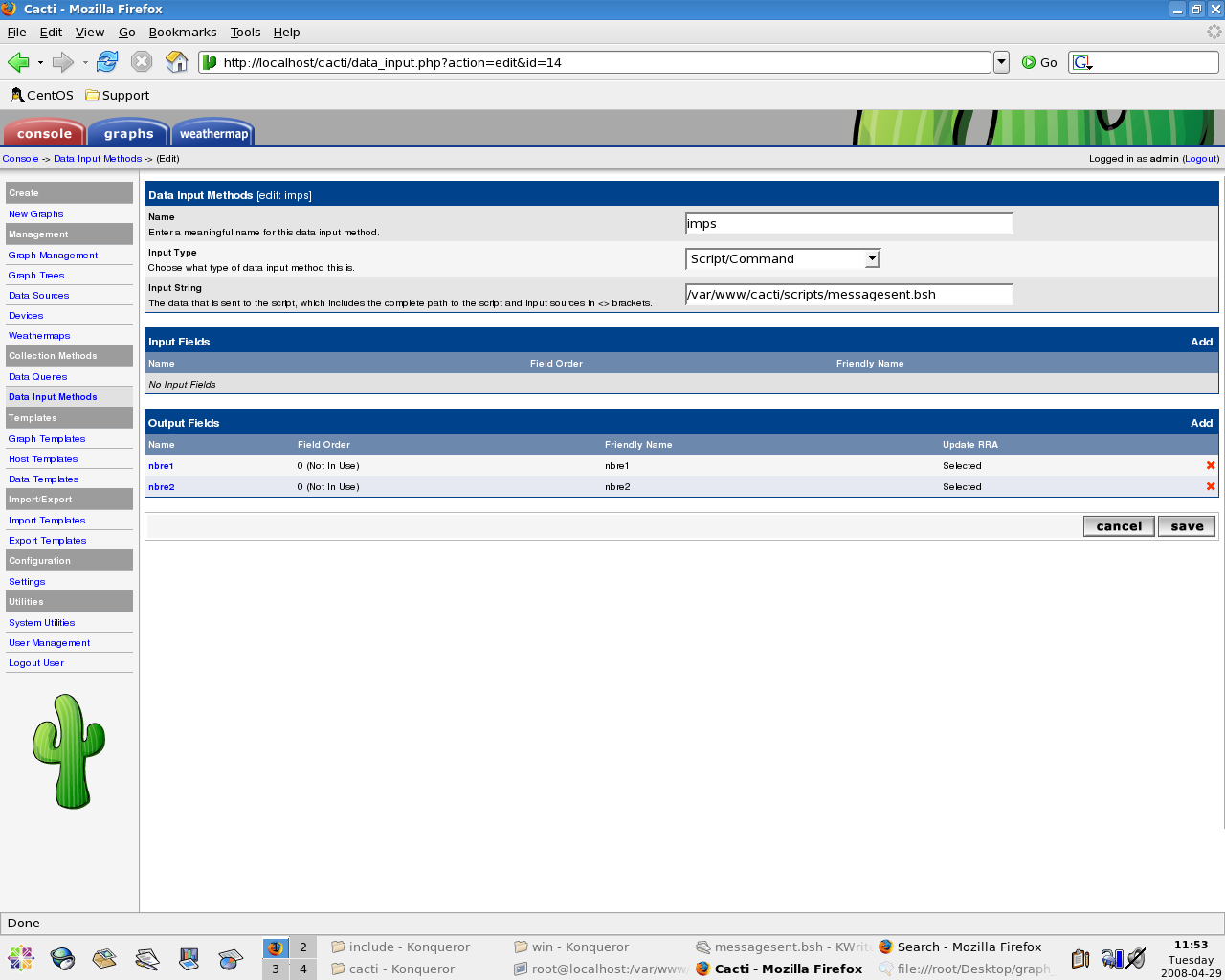This screenshot has width=1225, height=980.
Task: Switch to the graphs tab
Action: (x=128, y=133)
